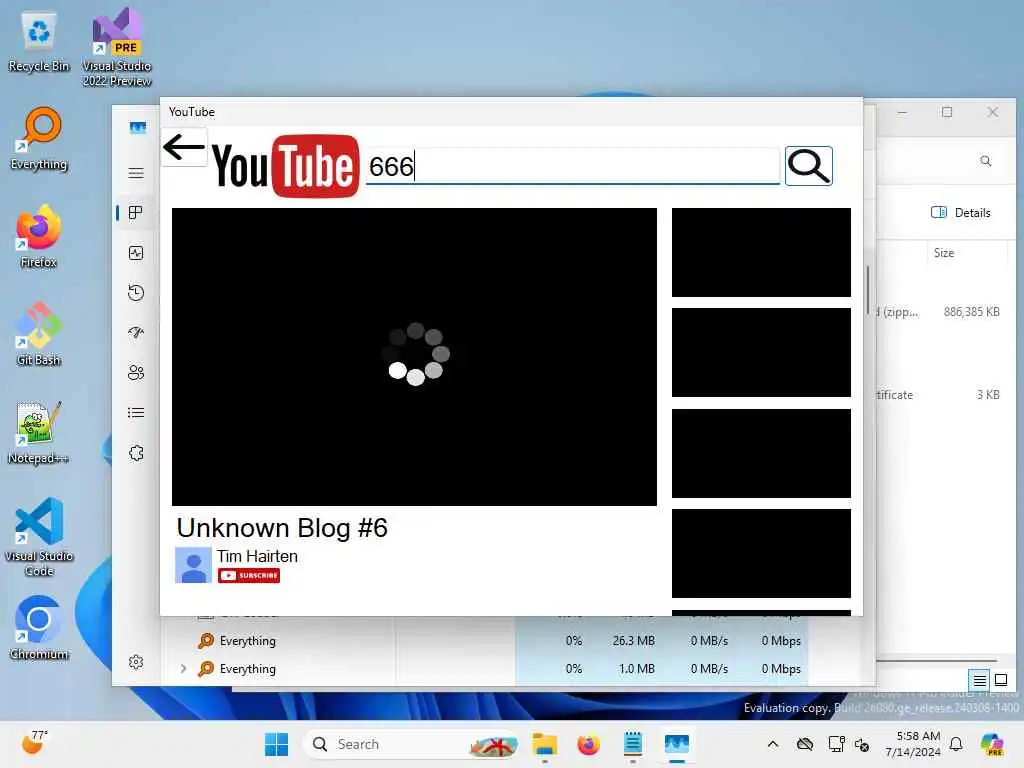1024x768 pixels.
Task: Click 1.0 MB memory value of Everything
Action: [x=636, y=669]
